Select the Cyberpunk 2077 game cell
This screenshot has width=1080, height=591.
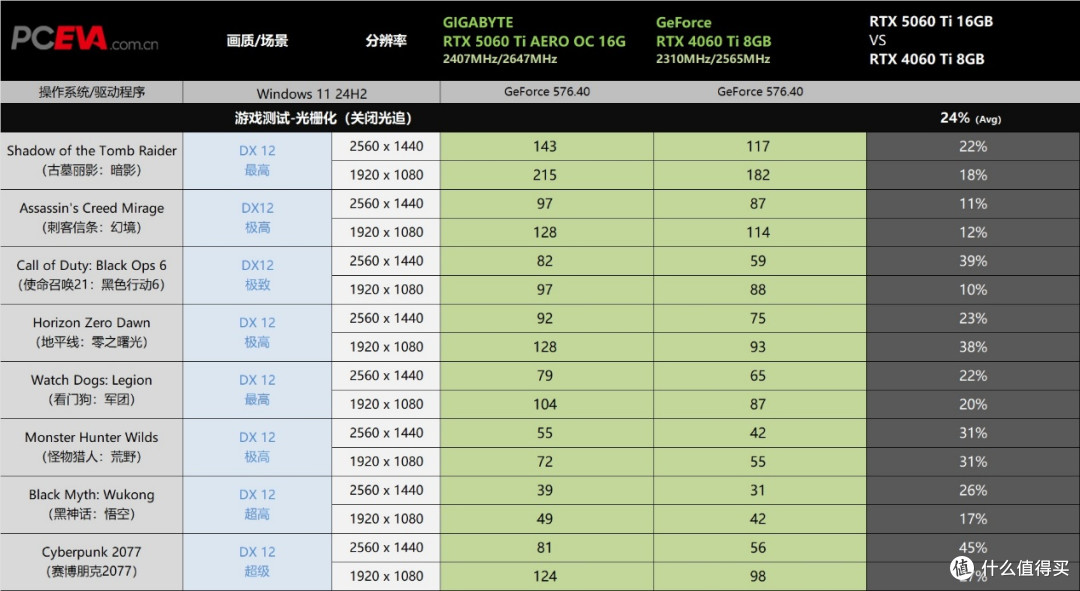click(x=92, y=561)
